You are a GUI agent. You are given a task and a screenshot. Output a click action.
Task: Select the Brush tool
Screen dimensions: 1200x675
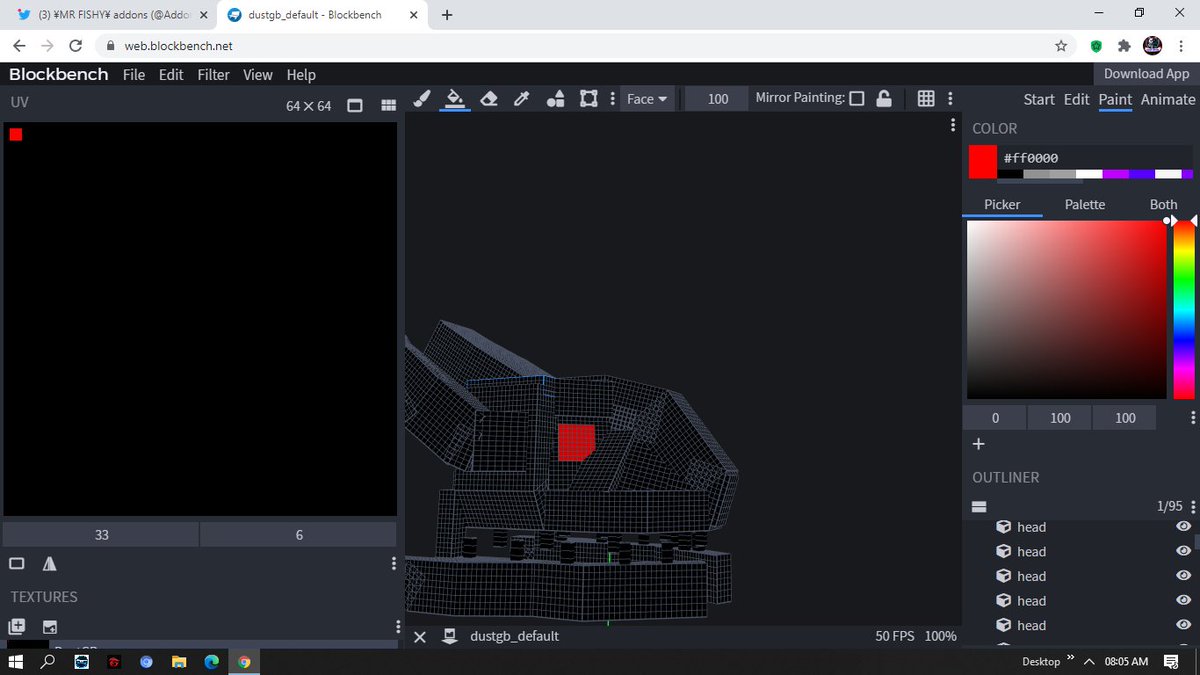421,98
